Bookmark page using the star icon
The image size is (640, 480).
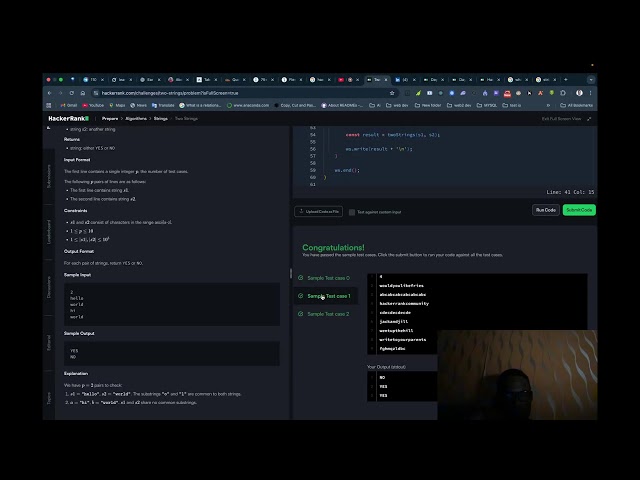(x=392, y=93)
